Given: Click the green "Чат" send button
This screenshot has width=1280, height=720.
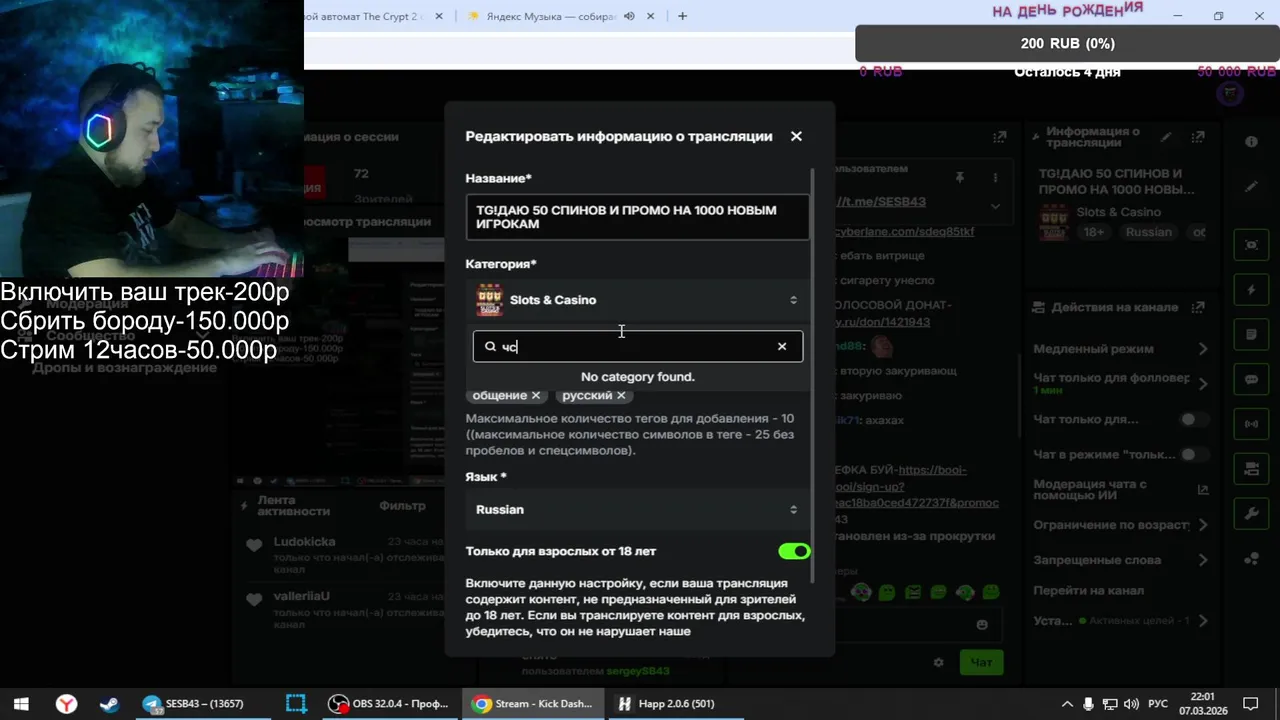Looking at the screenshot, I should [982, 662].
